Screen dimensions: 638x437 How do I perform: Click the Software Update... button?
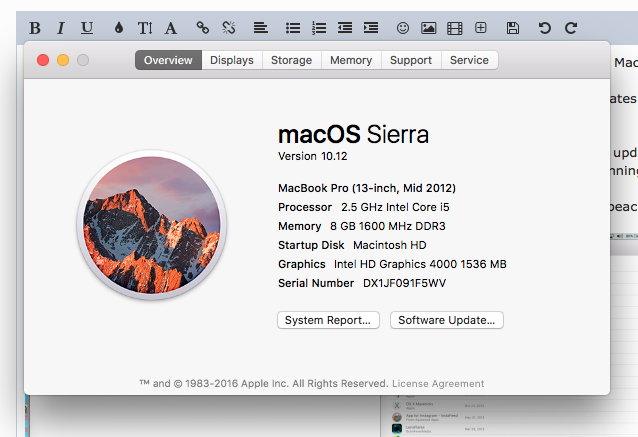point(447,320)
